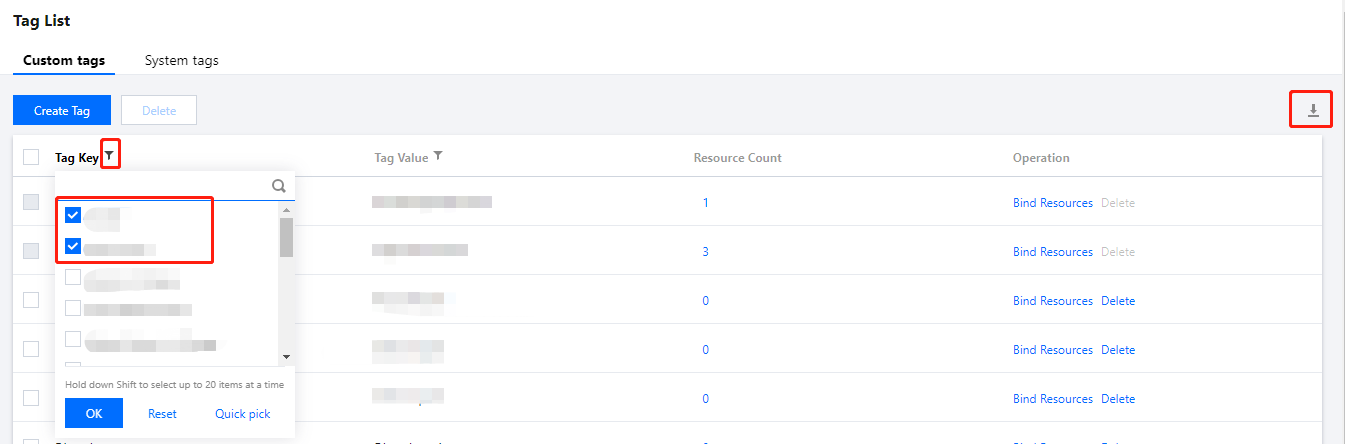Uncheck the first checked filter option
The width and height of the screenshot is (1345, 444).
(x=73, y=215)
